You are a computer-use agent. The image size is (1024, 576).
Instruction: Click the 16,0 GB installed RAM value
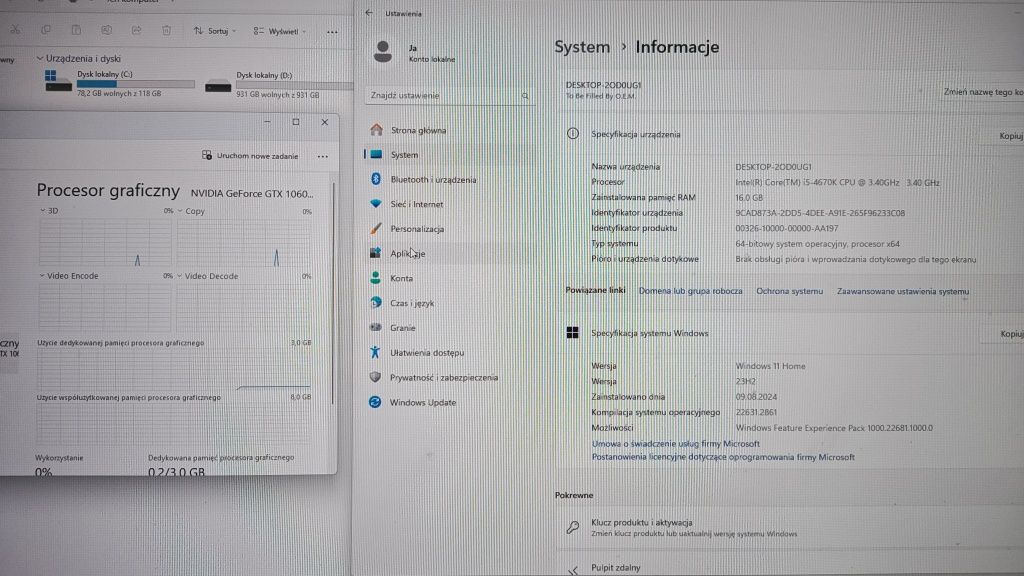coord(749,198)
